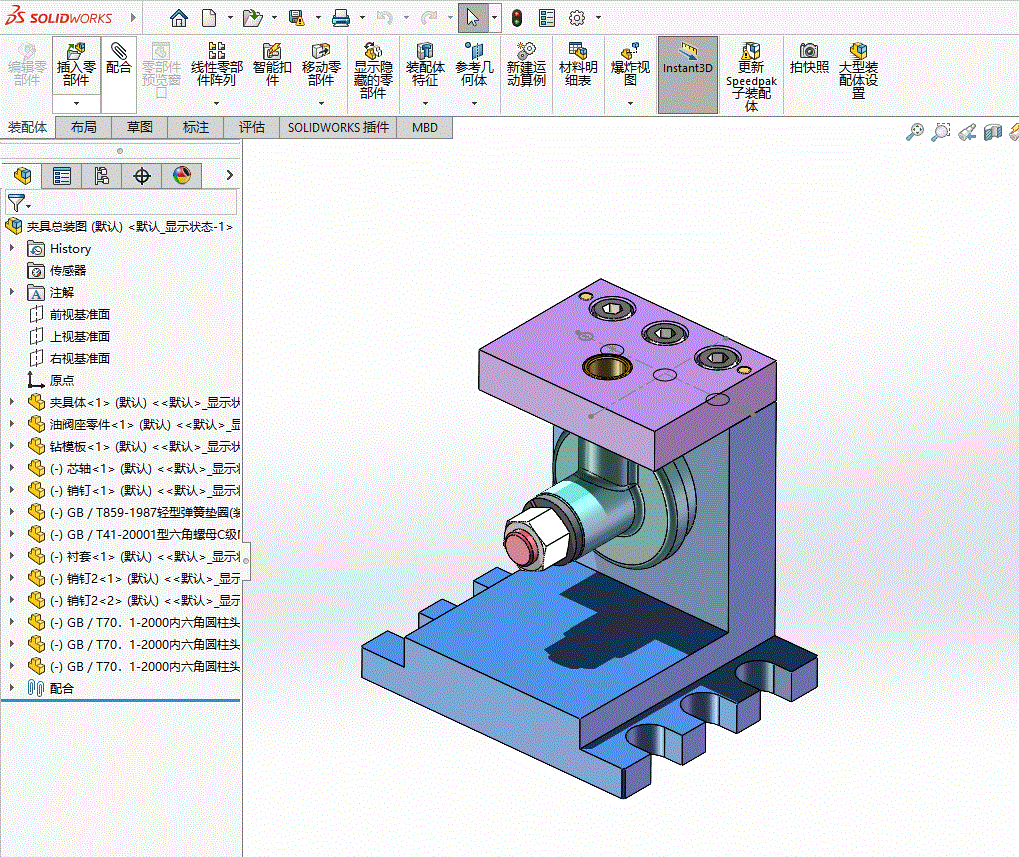Open FeatureManager design tree tab icon
This screenshot has height=857, width=1019.
pos(23,175)
